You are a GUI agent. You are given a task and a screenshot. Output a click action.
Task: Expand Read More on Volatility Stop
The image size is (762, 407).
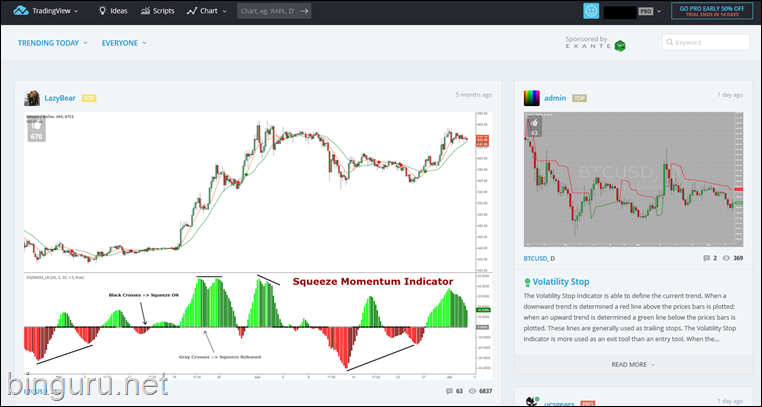coord(633,364)
